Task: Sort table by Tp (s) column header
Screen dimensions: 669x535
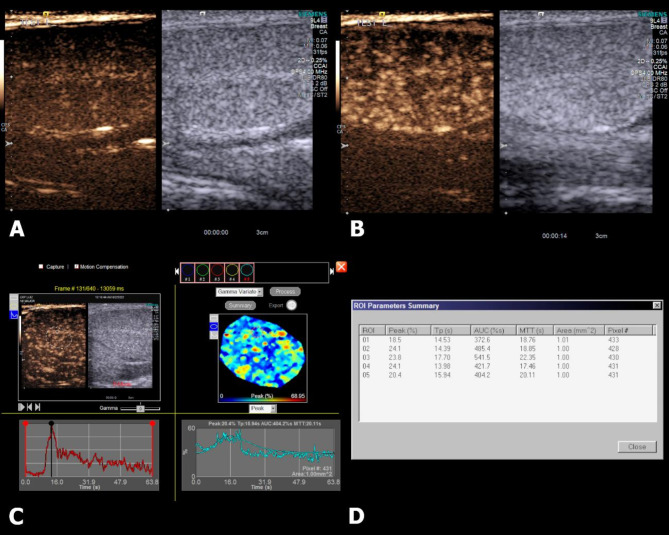Action: click(x=451, y=330)
